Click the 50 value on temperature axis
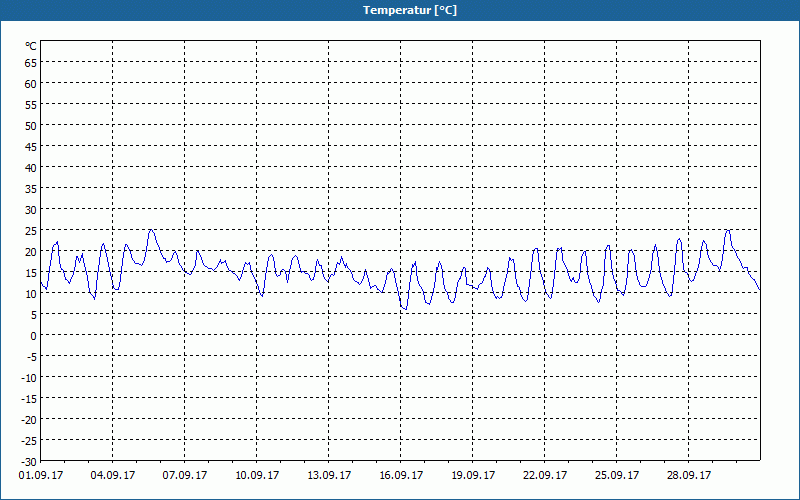This screenshot has width=800, height=500. 31,126
